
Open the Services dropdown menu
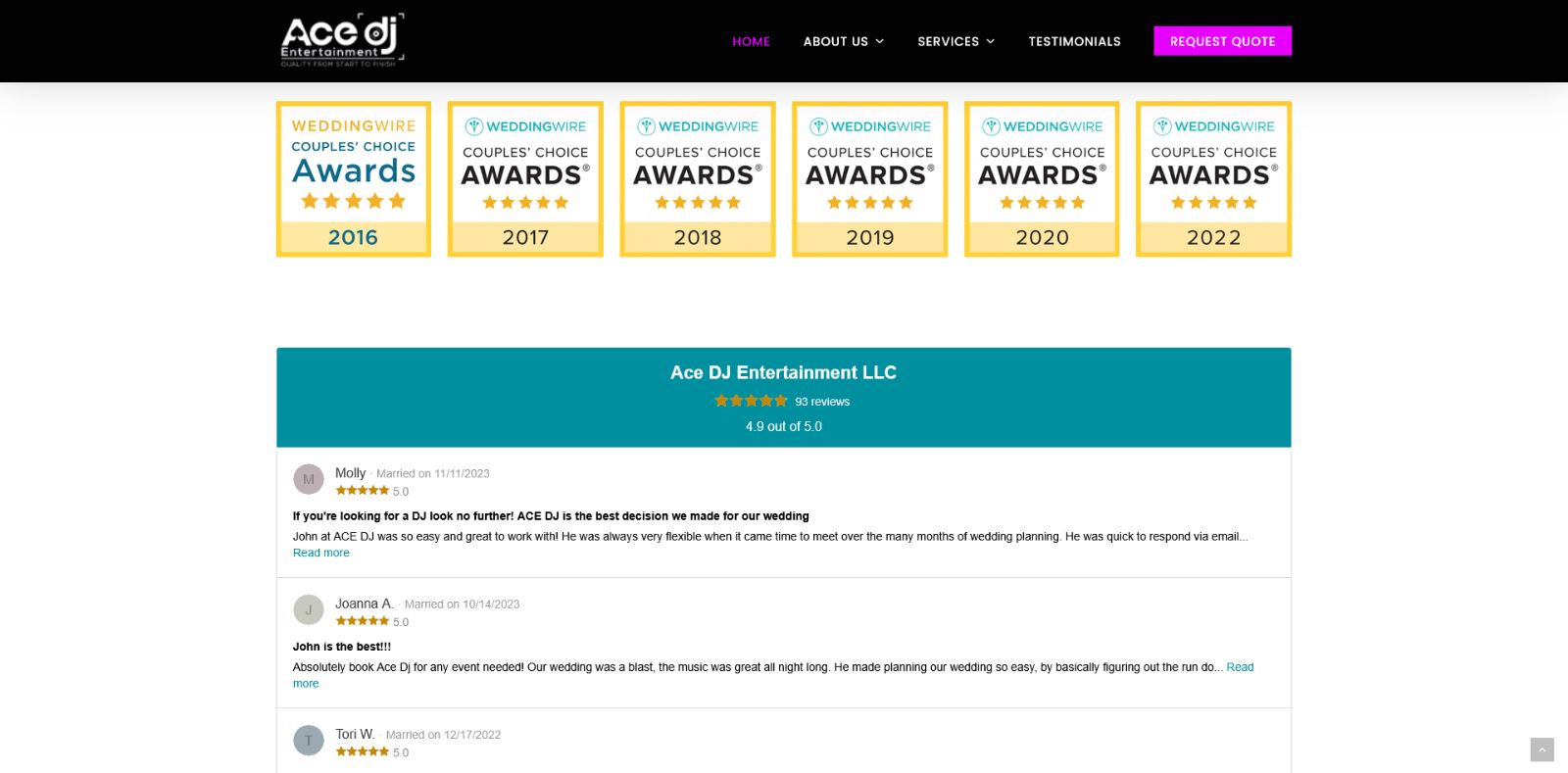955,41
